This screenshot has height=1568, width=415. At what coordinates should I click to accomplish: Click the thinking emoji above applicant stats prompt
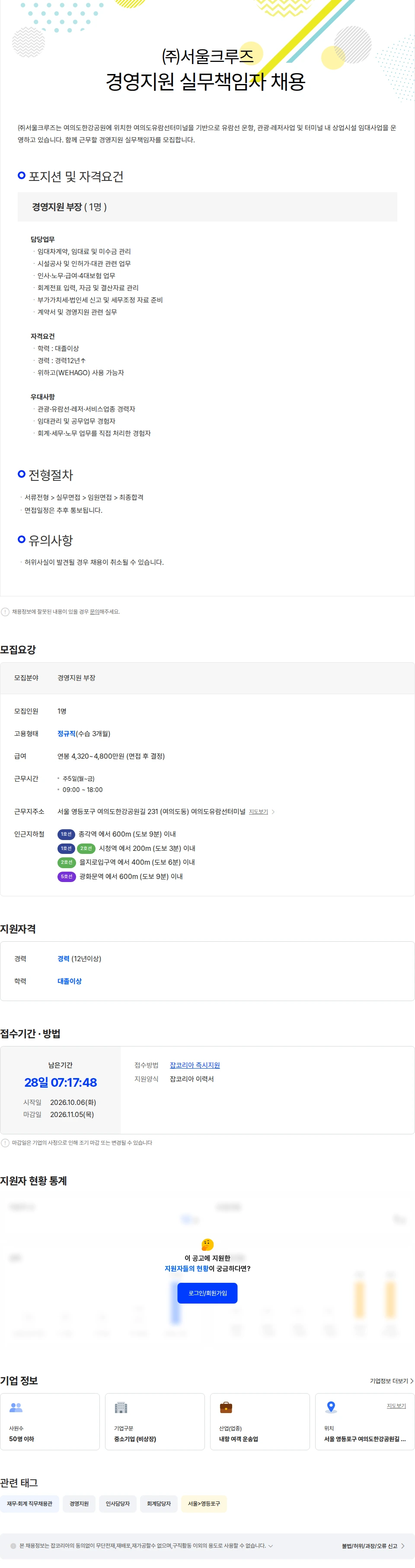(207, 1245)
